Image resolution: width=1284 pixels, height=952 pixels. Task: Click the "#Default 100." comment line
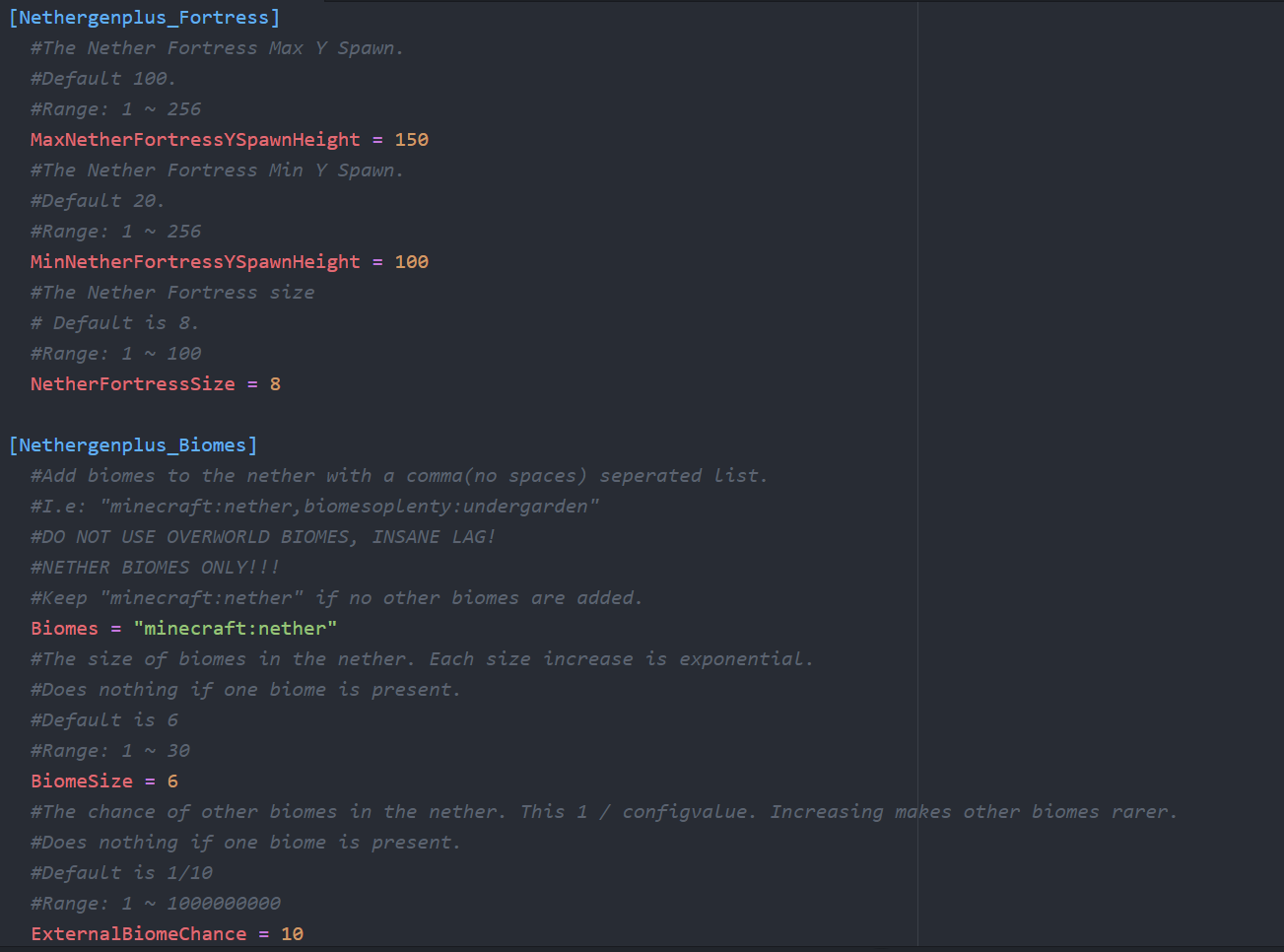[103, 79]
